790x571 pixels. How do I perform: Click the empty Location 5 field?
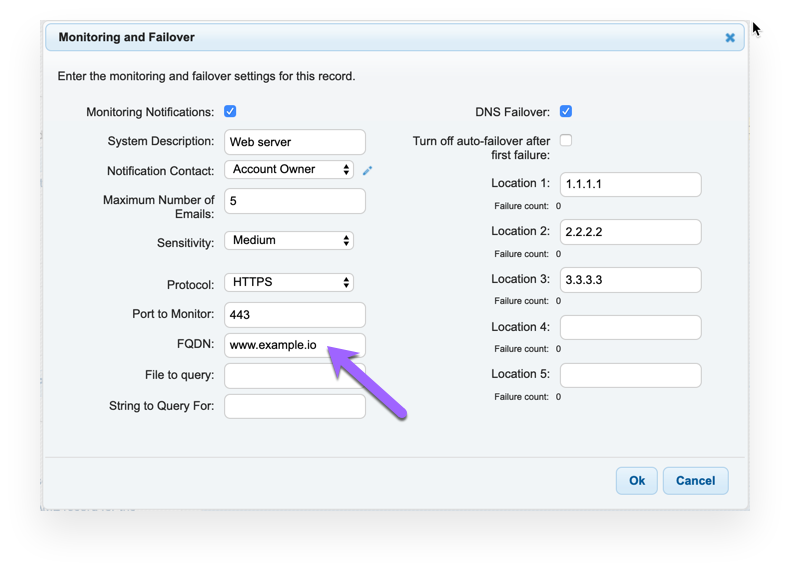630,375
